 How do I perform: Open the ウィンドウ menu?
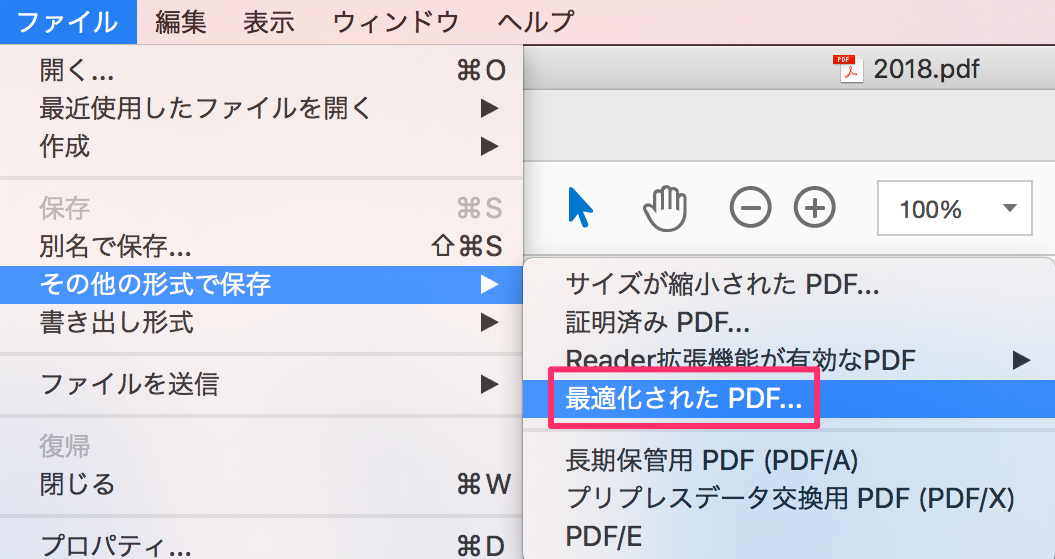pos(396,22)
